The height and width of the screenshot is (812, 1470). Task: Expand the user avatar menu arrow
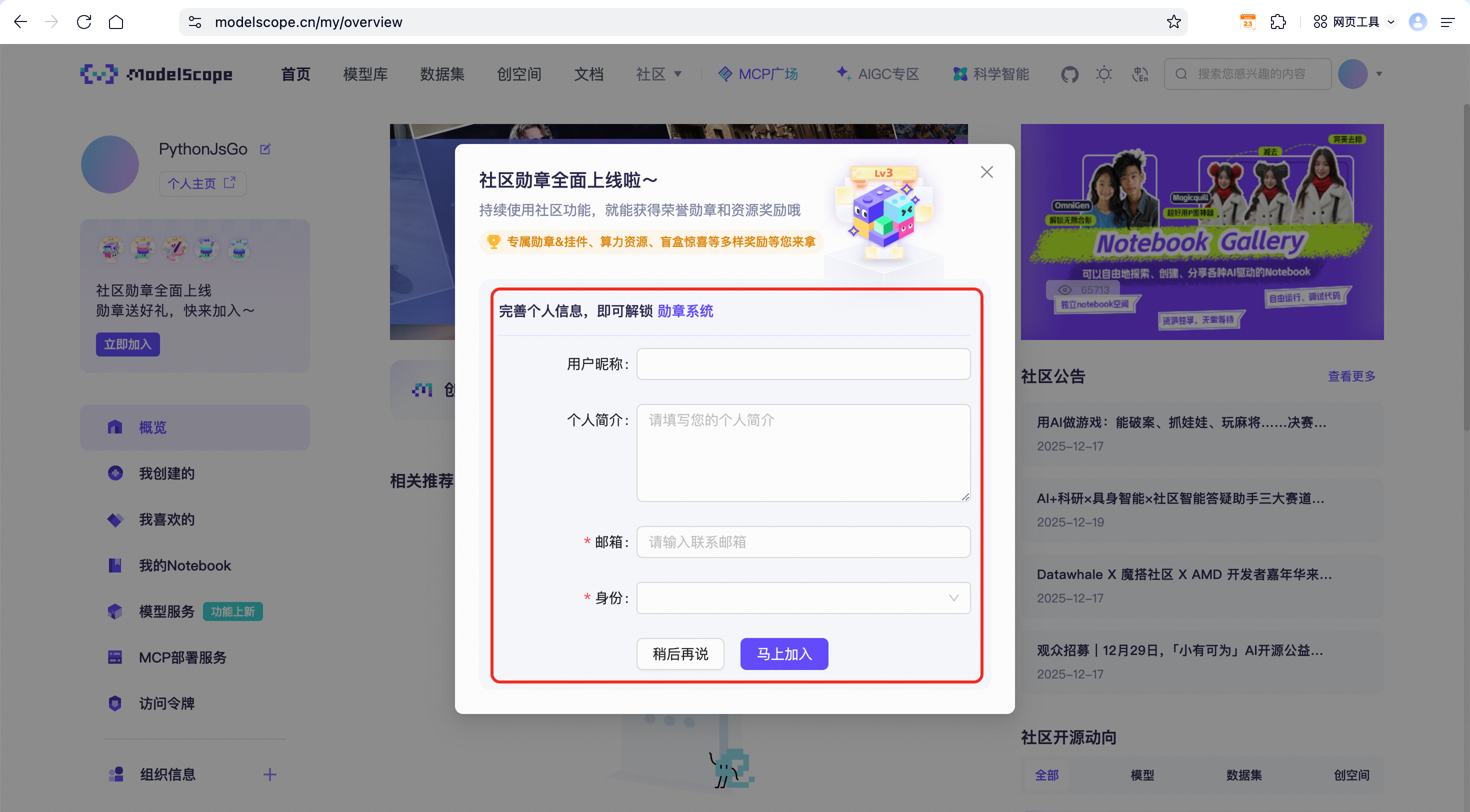tap(1379, 74)
